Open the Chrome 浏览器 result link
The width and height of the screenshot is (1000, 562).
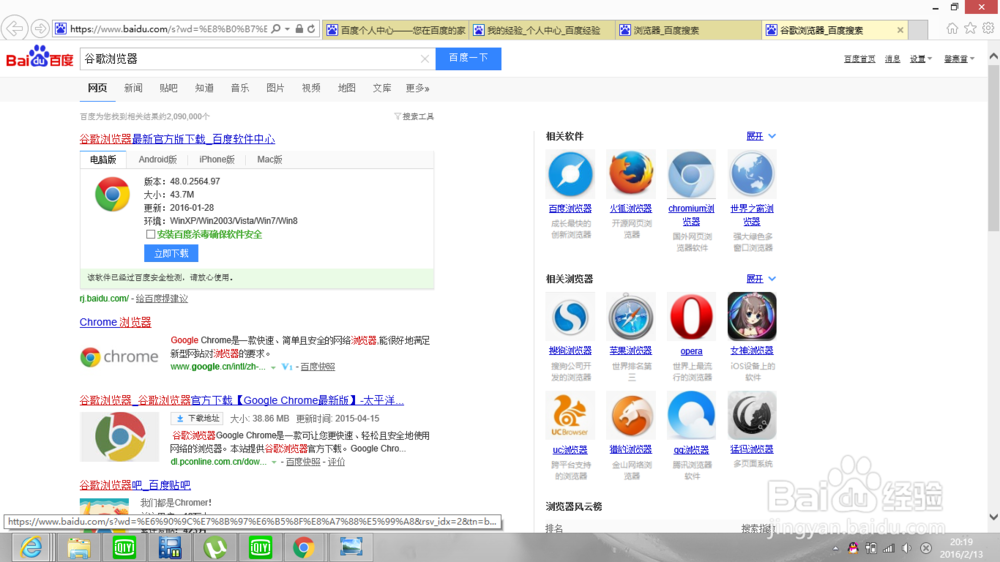[x=115, y=322]
